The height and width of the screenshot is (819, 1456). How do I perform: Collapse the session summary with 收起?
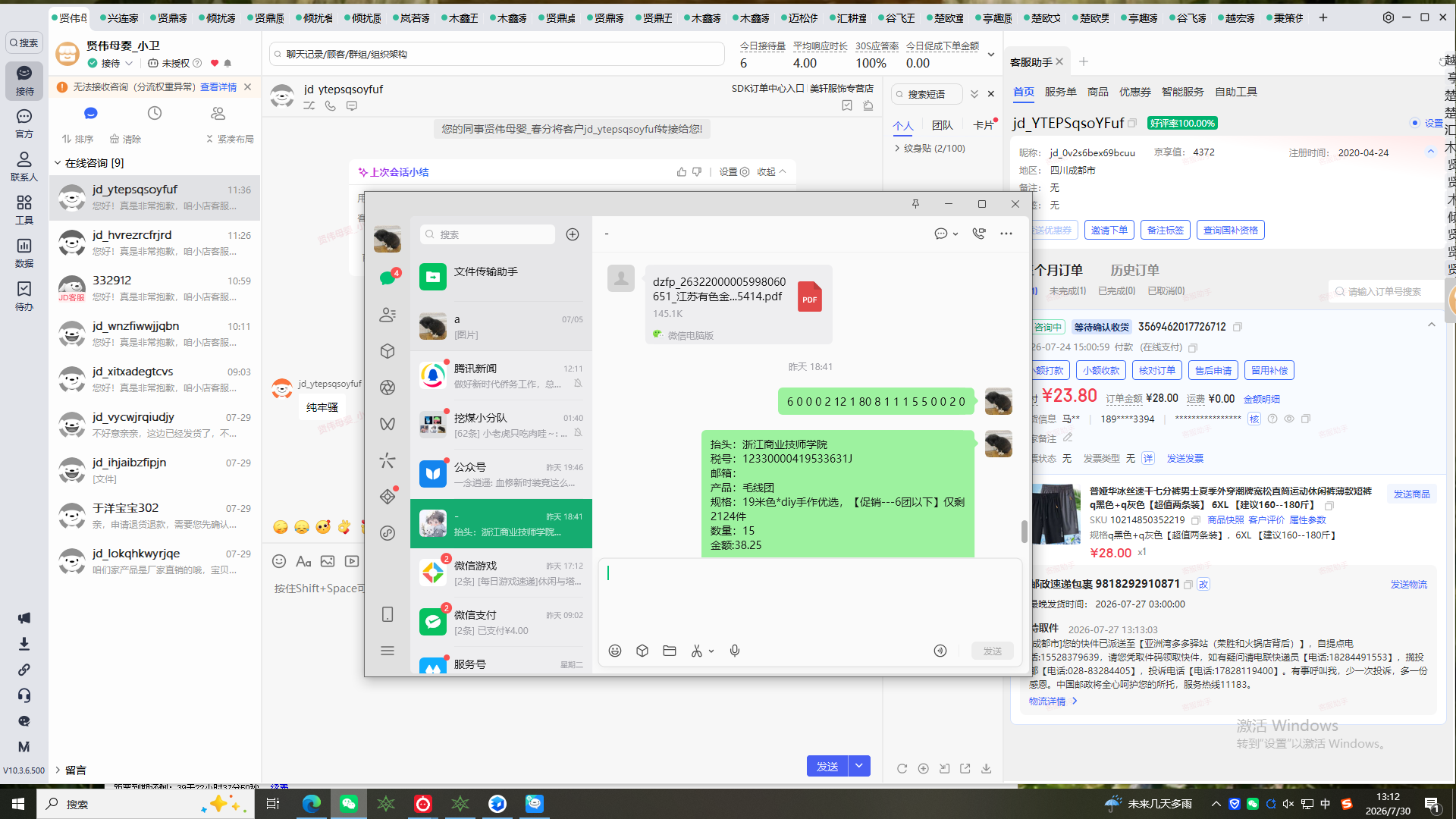(x=772, y=172)
